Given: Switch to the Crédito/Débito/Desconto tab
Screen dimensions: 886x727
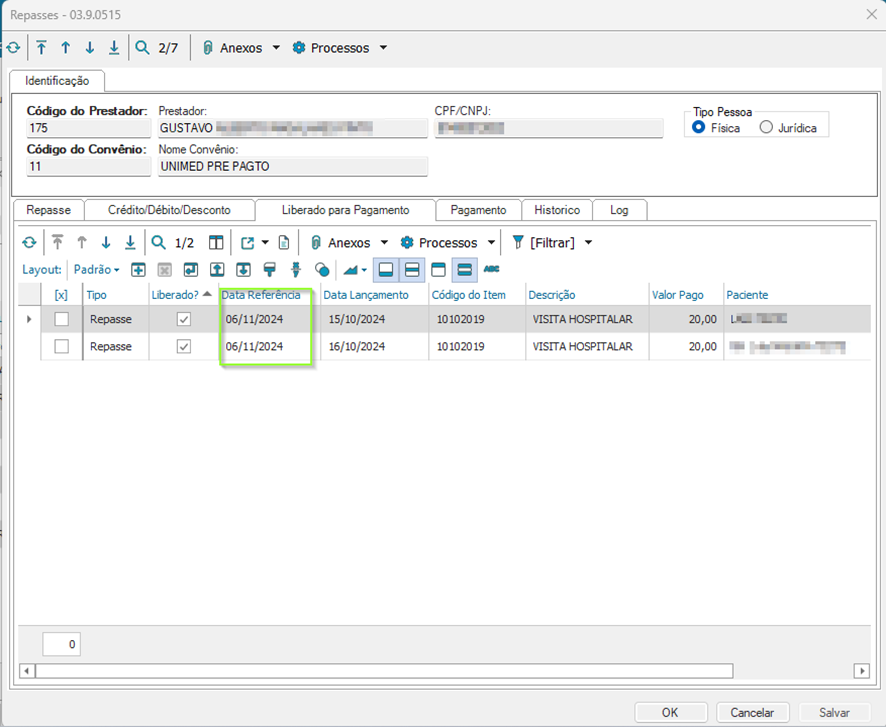Looking at the screenshot, I should 169,210.
